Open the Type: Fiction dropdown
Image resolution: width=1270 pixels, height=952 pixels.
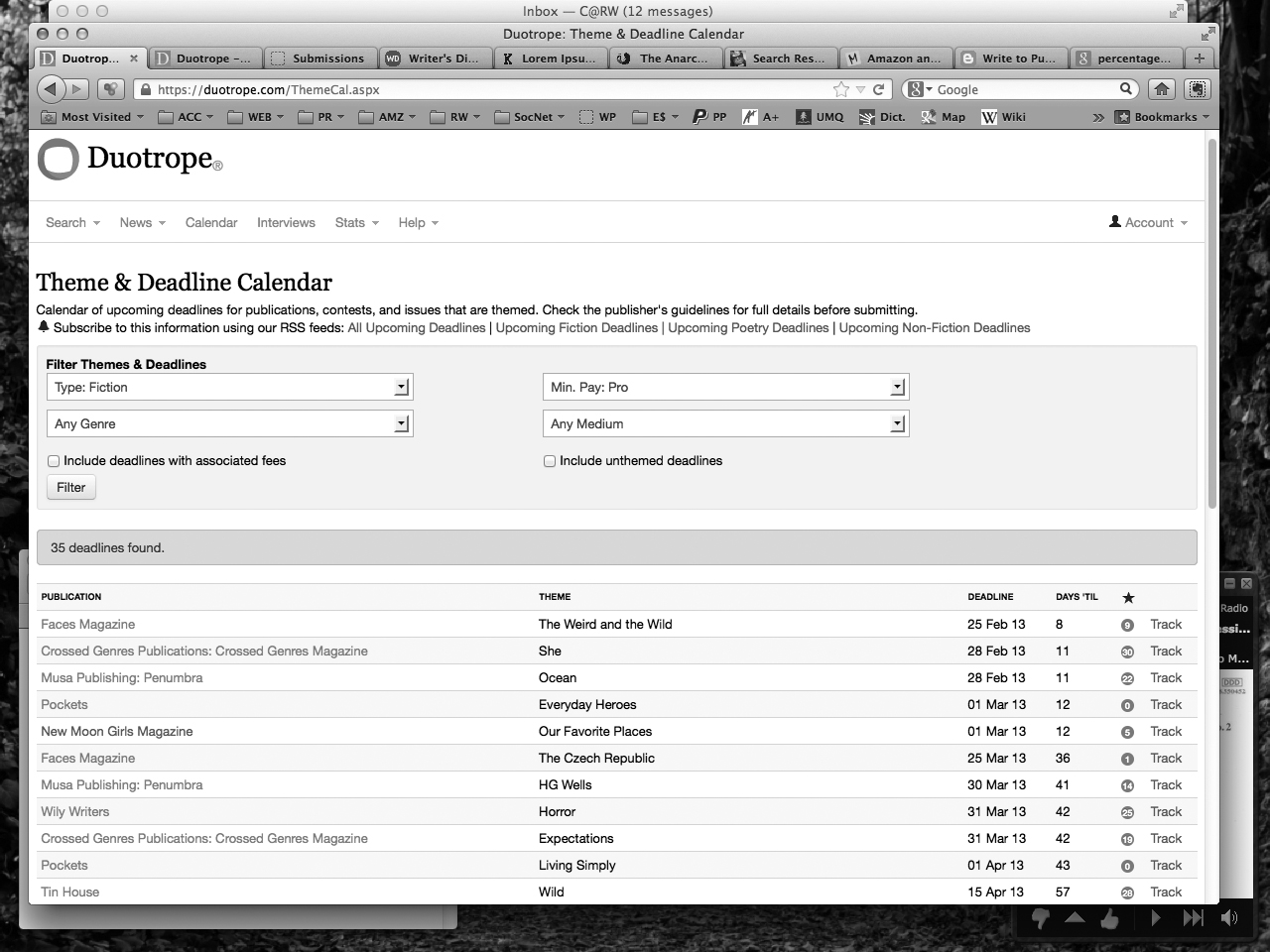229,388
